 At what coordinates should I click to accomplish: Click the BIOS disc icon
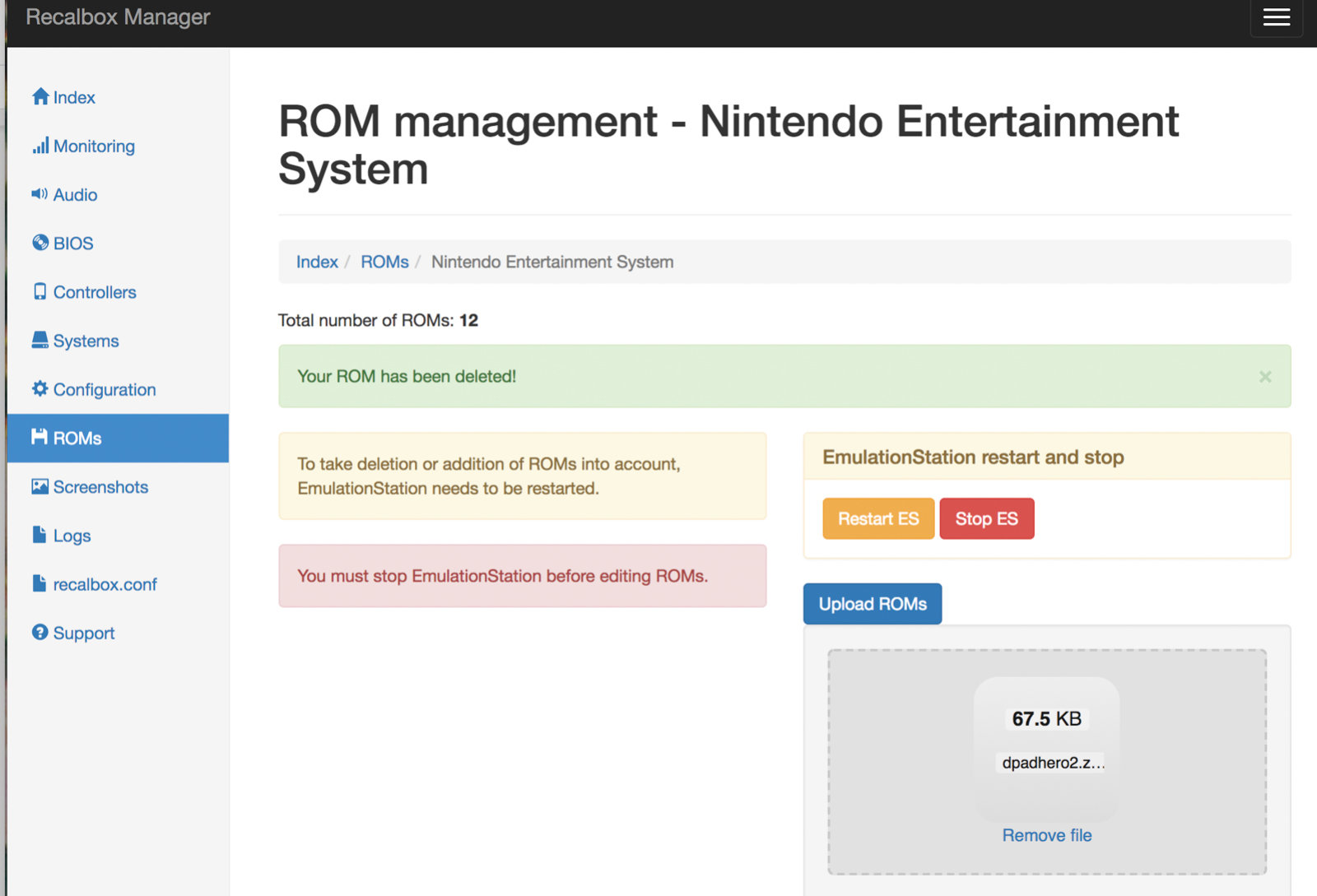(40, 243)
